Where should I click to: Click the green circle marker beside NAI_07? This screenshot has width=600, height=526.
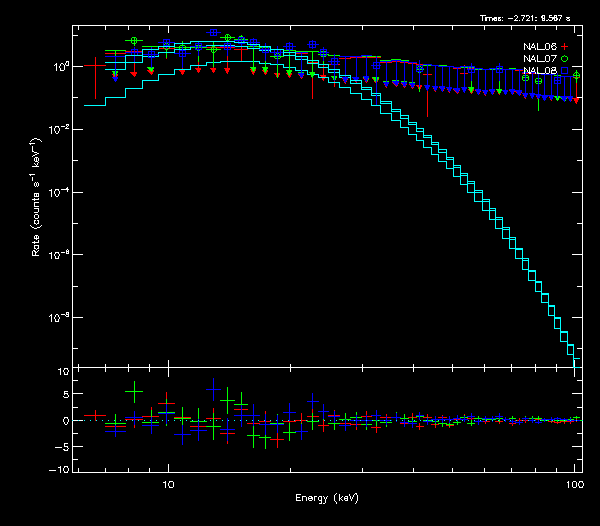pyautogui.click(x=564, y=59)
